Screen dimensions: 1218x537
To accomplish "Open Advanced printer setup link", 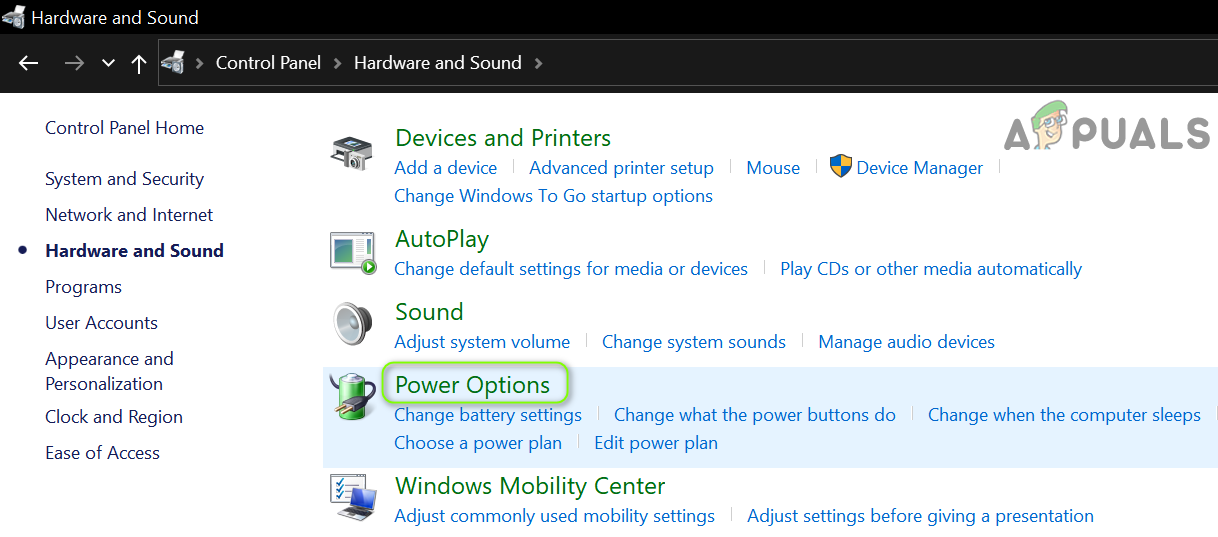I will (x=621, y=168).
